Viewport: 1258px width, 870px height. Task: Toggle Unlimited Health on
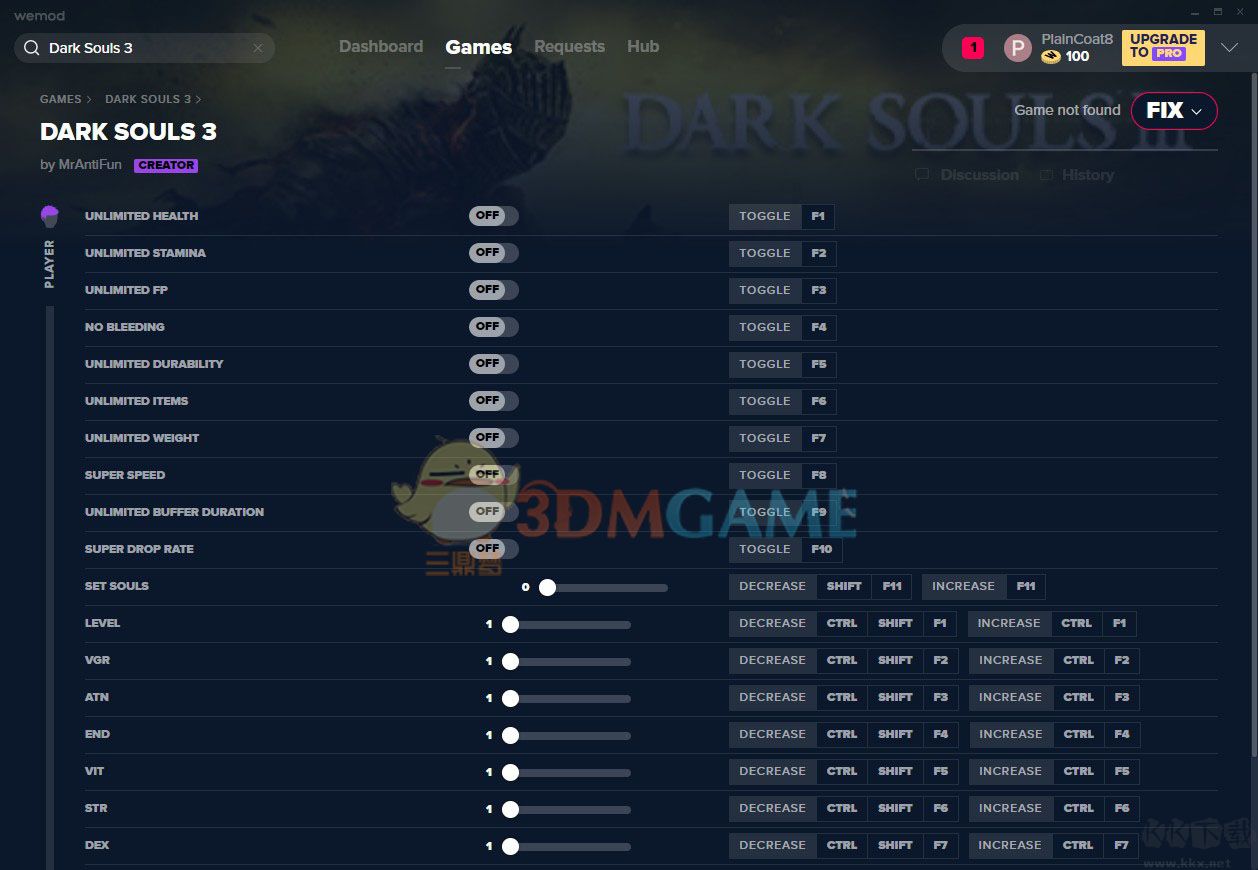[494, 216]
